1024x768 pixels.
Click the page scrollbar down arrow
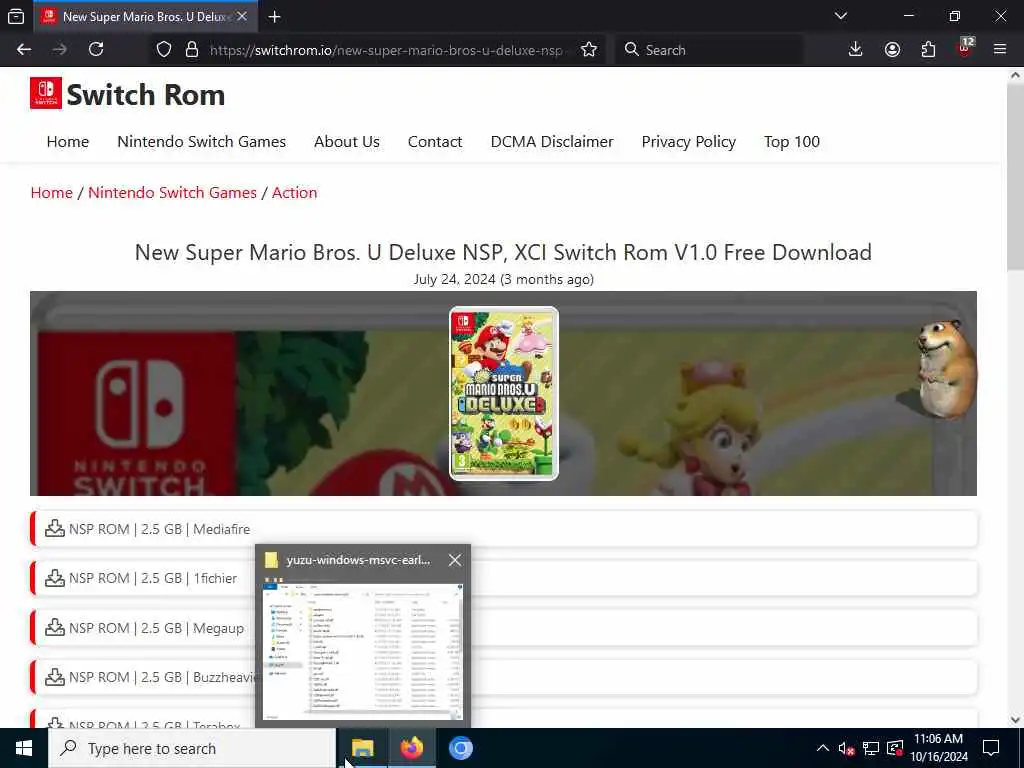point(1015,720)
